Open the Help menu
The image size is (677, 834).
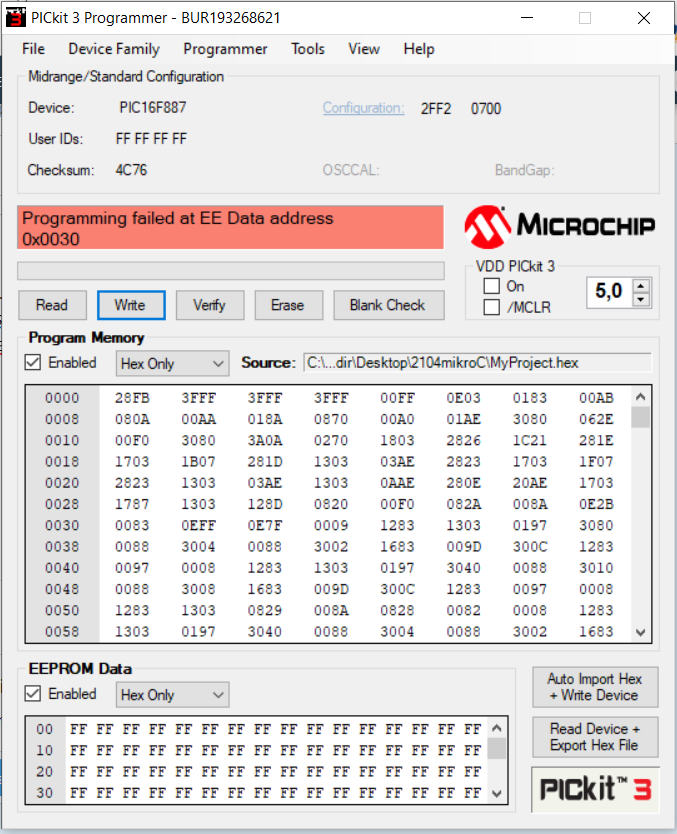(419, 49)
